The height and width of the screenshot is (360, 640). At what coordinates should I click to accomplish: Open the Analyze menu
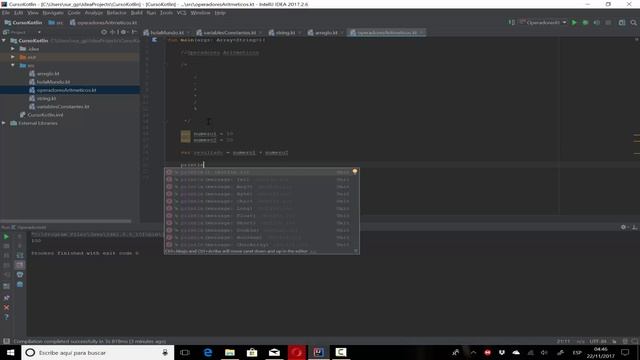93,13
